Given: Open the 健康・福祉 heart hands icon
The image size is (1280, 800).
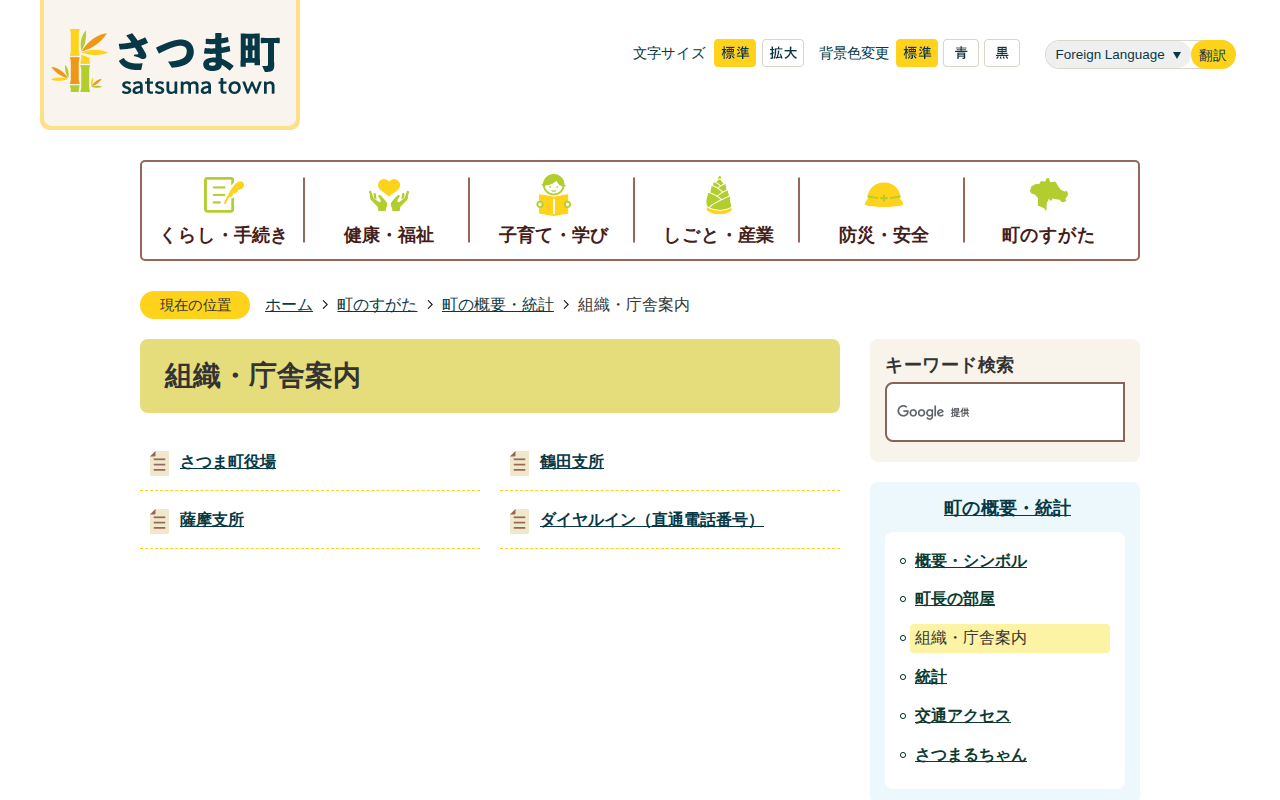Looking at the screenshot, I should coord(388,195).
